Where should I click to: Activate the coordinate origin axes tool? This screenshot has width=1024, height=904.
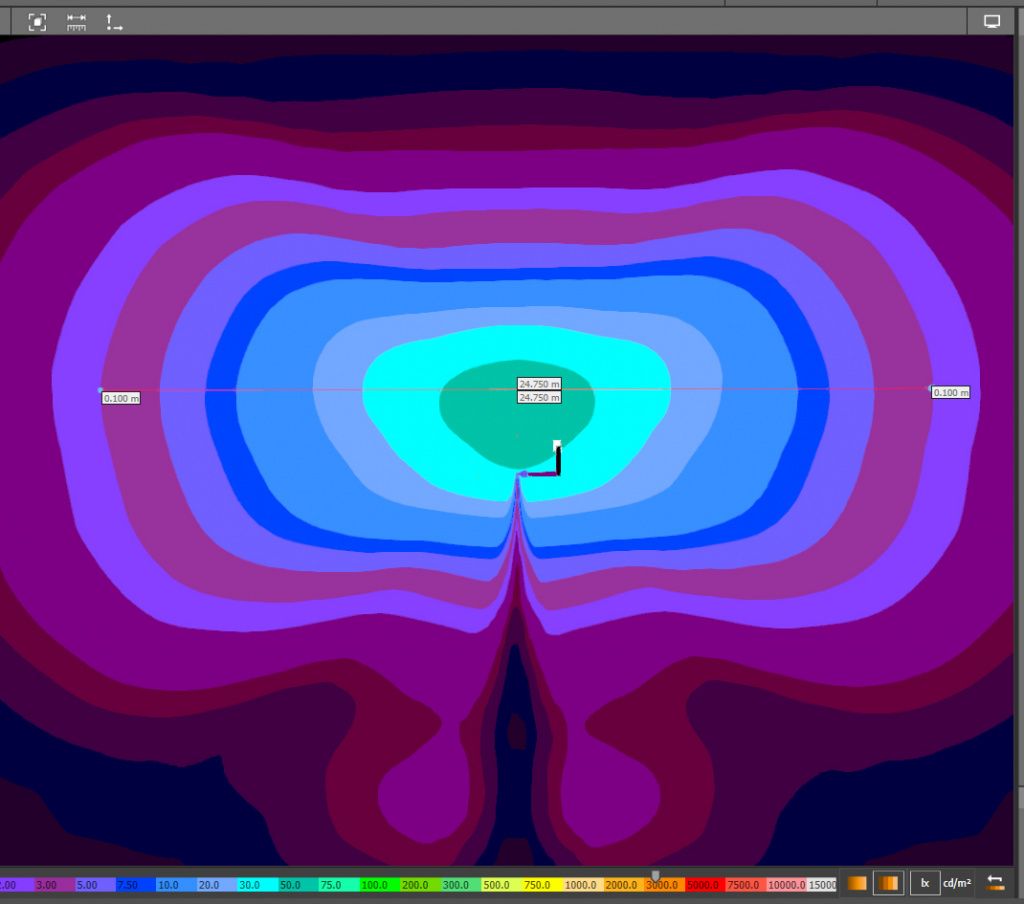114,22
